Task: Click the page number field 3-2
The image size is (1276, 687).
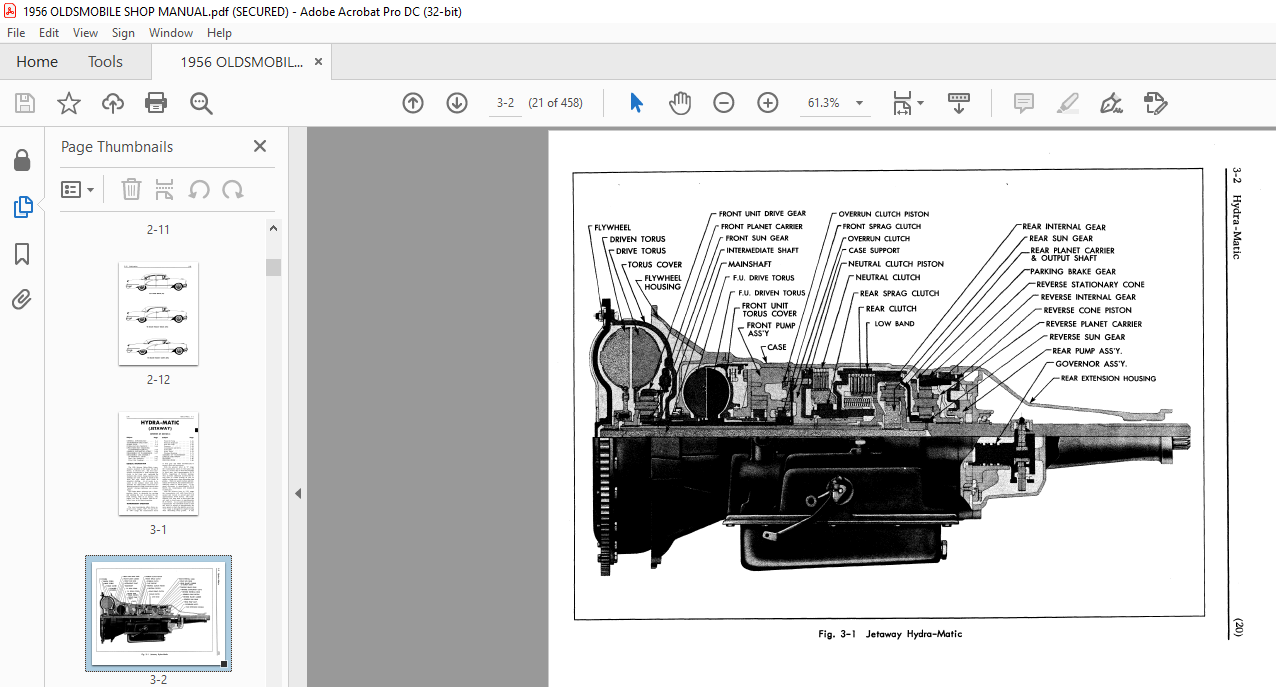Action: (506, 103)
